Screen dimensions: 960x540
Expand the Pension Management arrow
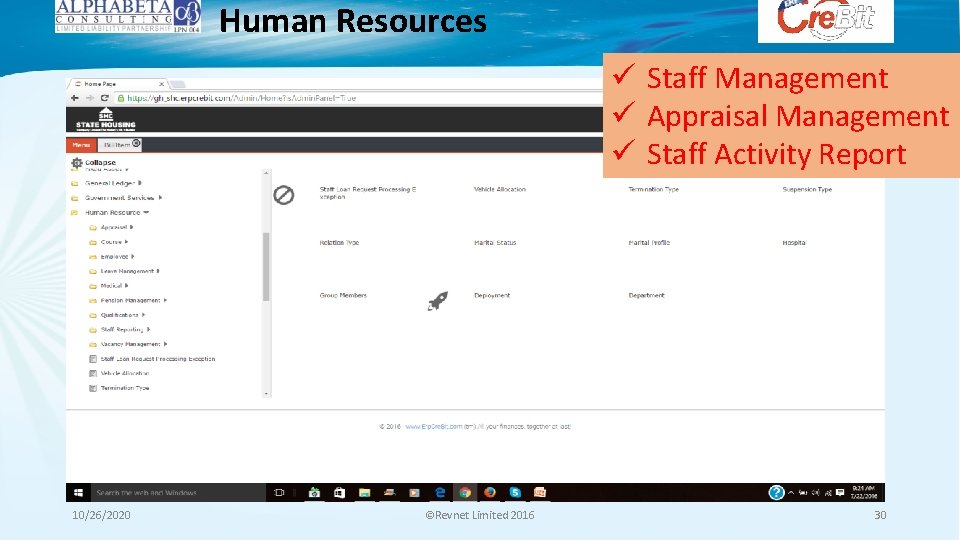click(x=165, y=301)
